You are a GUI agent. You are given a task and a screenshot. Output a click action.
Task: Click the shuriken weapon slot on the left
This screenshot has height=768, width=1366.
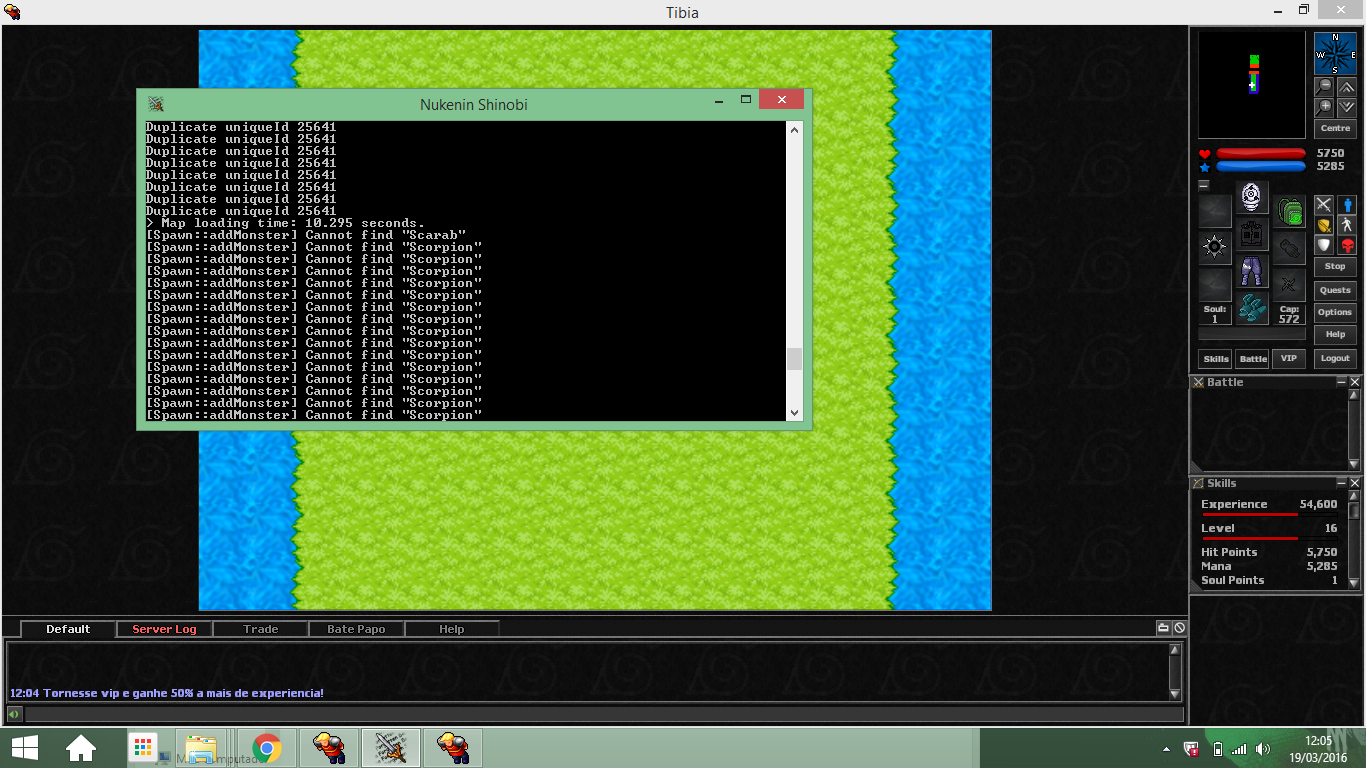point(1215,248)
